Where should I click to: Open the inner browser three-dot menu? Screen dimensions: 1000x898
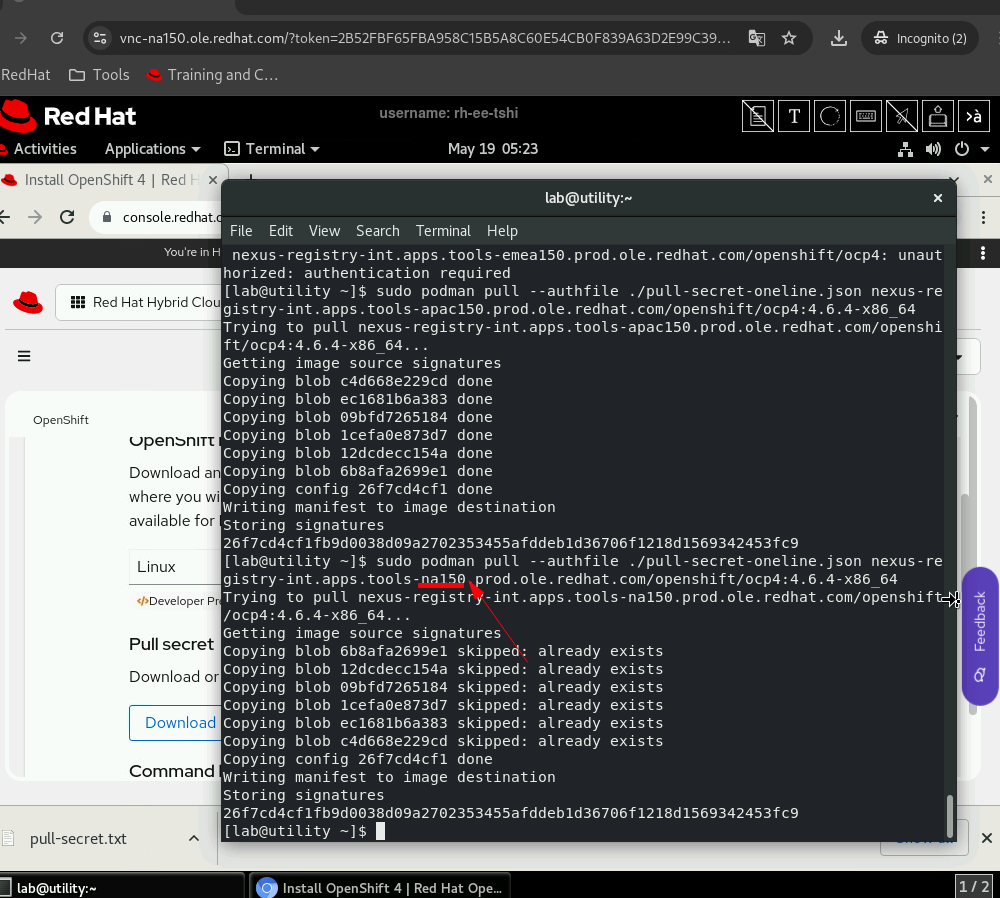(983, 217)
